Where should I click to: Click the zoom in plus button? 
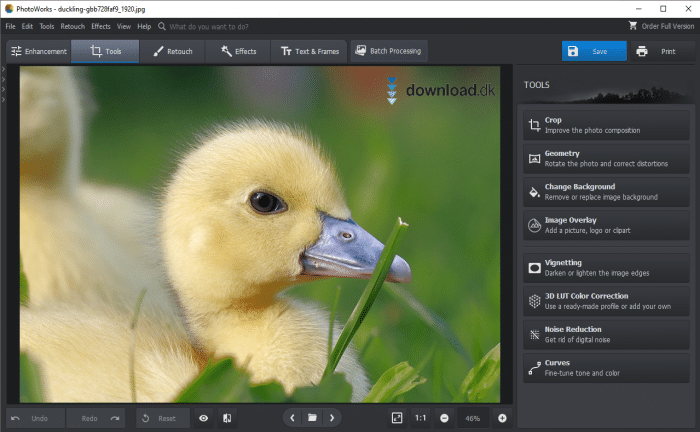pyautogui.click(x=502, y=418)
